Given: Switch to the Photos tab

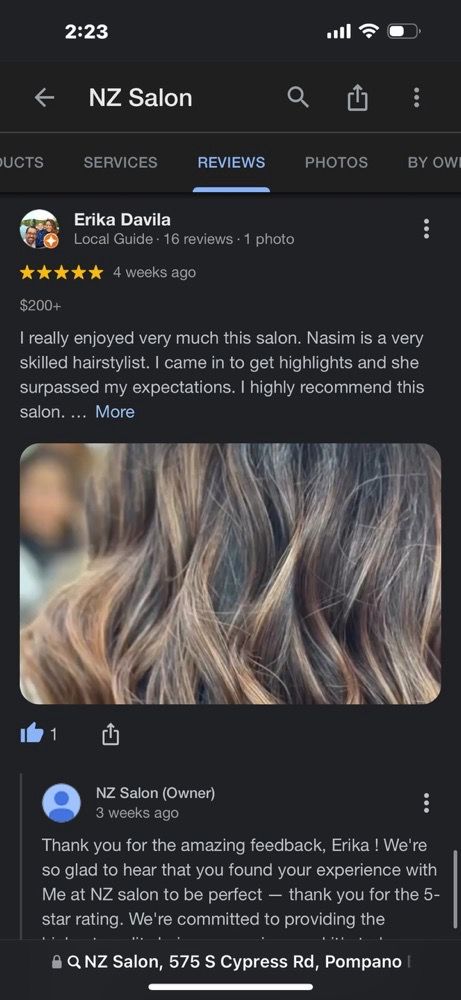Looking at the screenshot, I should (x=336, y=163).
